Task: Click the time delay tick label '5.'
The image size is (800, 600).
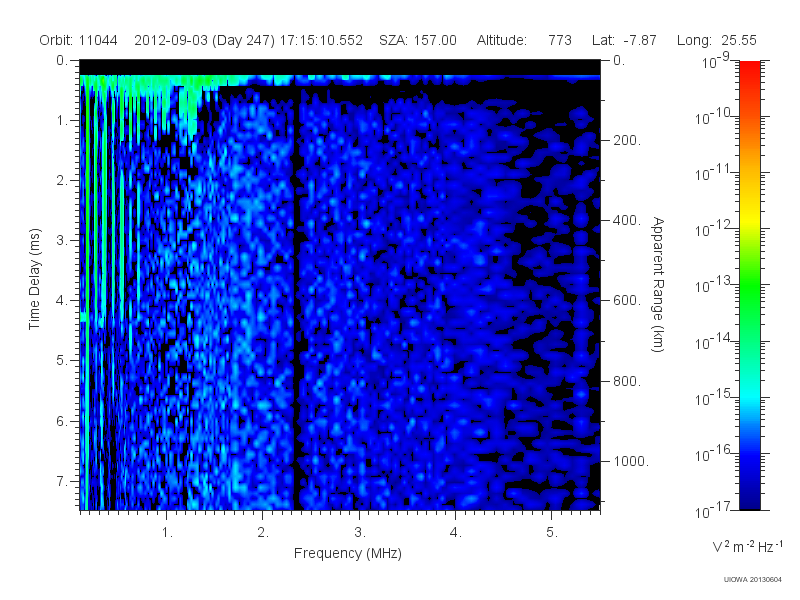Action: point(62,361)
